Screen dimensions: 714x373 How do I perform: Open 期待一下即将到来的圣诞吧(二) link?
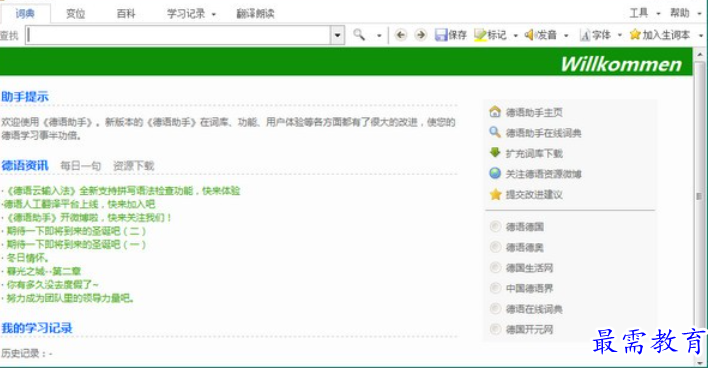76,231
